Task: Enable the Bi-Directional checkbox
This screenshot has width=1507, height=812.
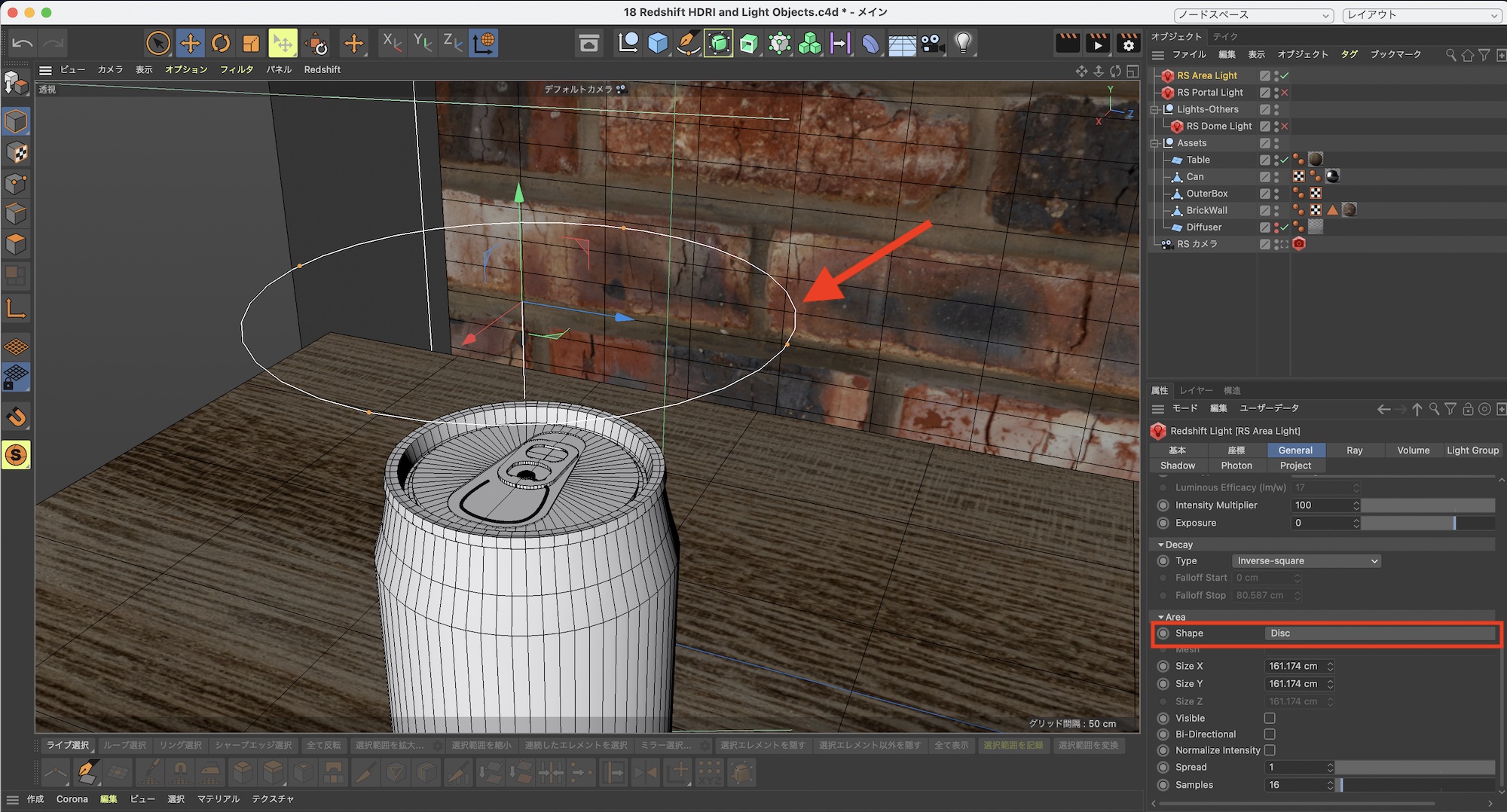Action: pyautogui.click(x=1270, y=734)
